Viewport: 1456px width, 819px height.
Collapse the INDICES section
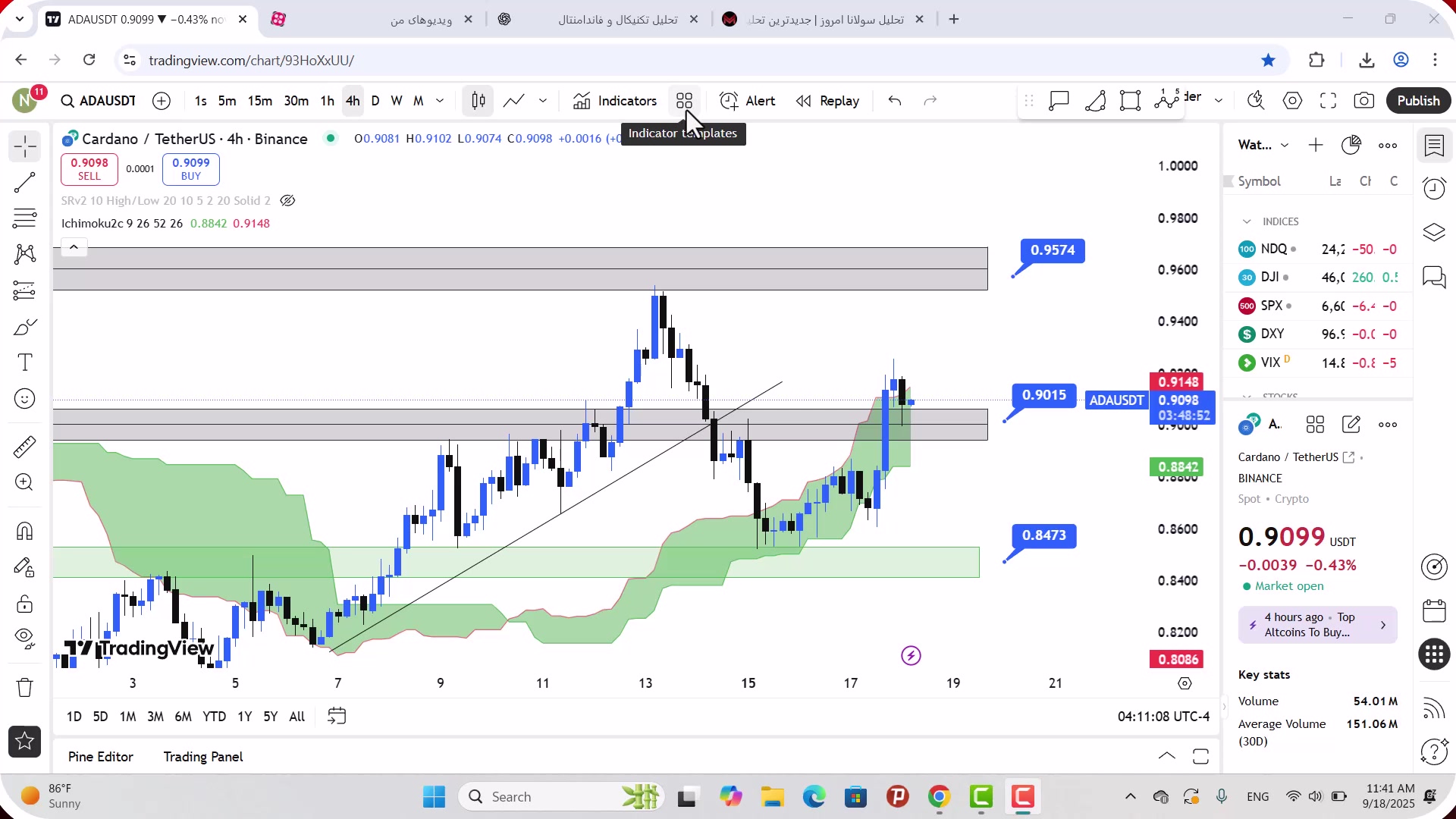pyautogui.click(x=1247, y=221)
